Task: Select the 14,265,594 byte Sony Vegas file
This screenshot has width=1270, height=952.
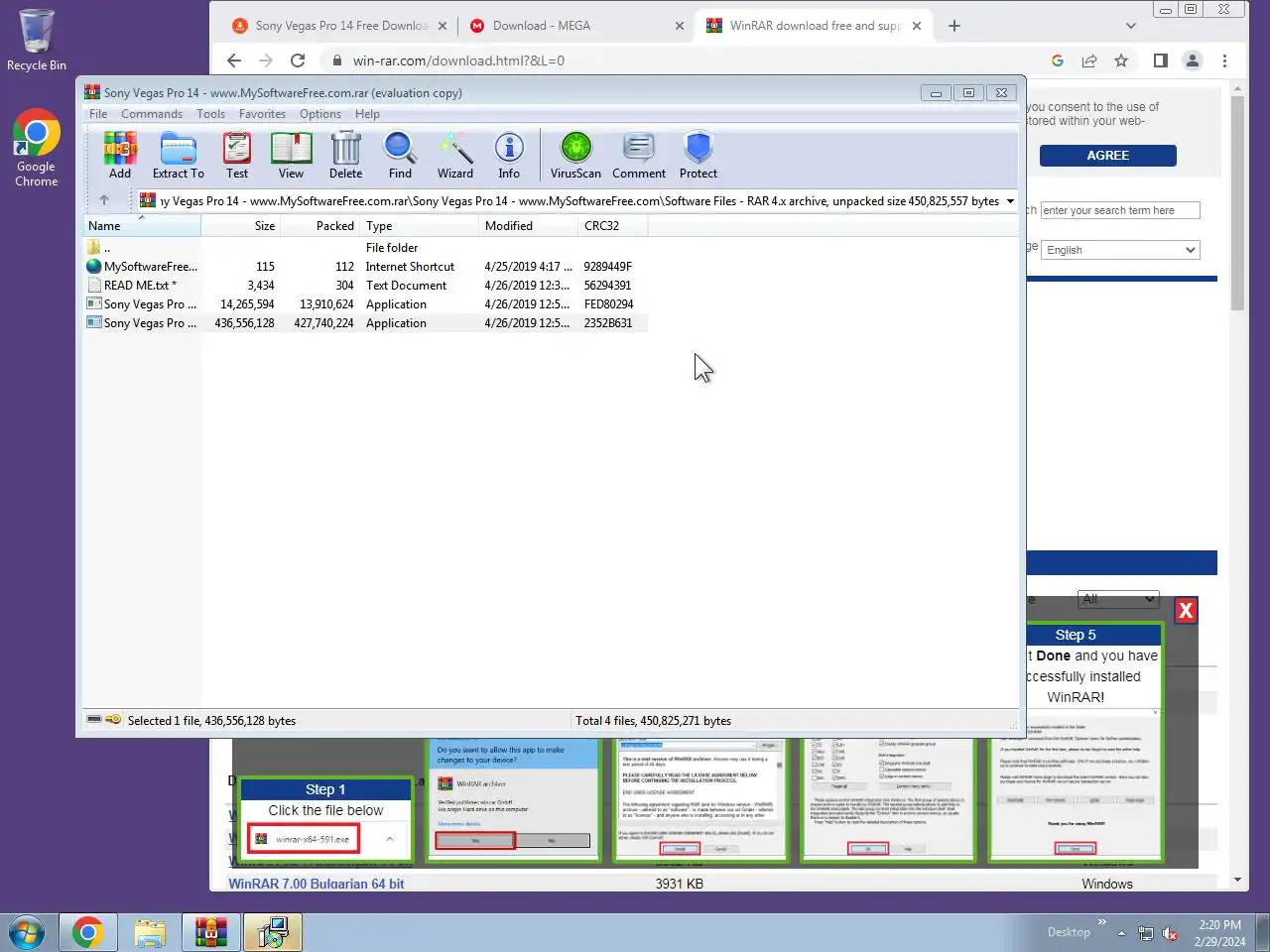Action: pos(365,304)
